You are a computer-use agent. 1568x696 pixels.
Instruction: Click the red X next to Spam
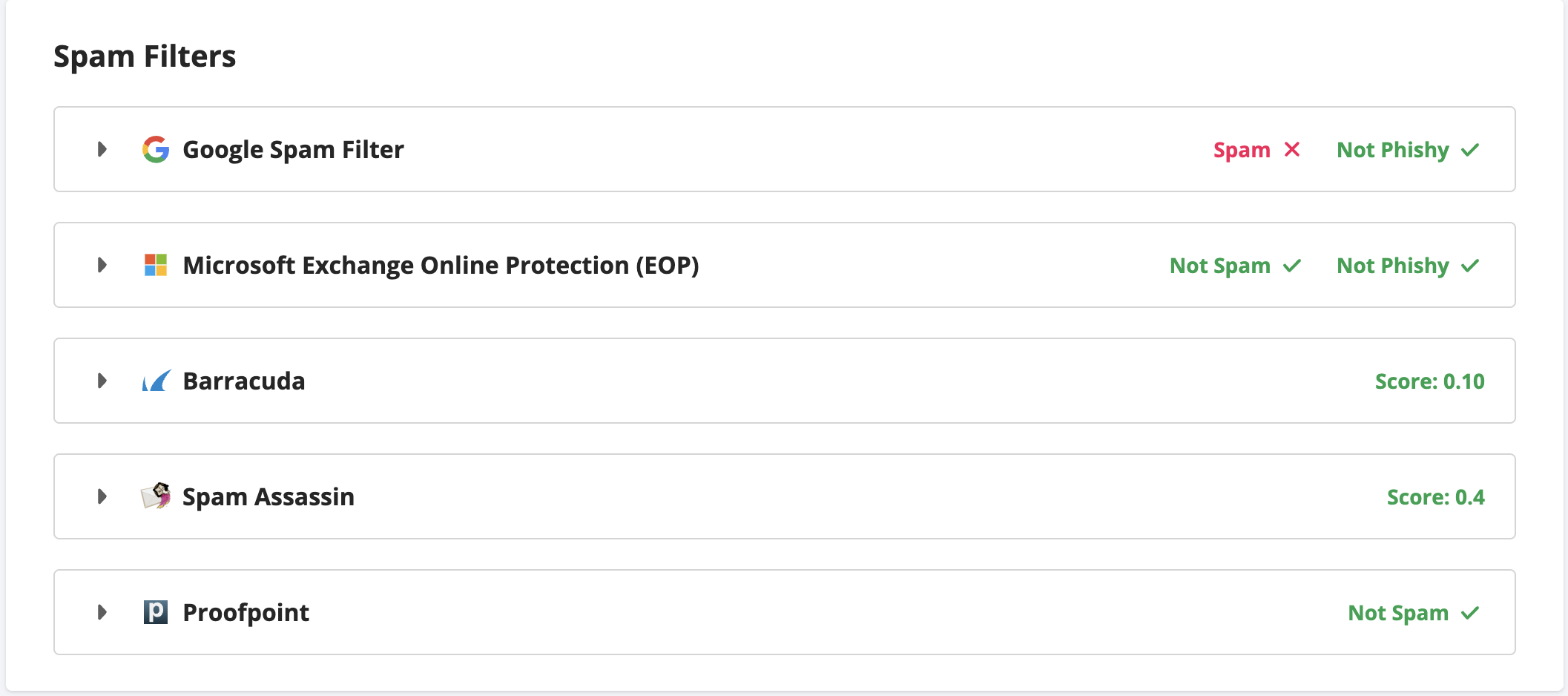click(1292, 149)
